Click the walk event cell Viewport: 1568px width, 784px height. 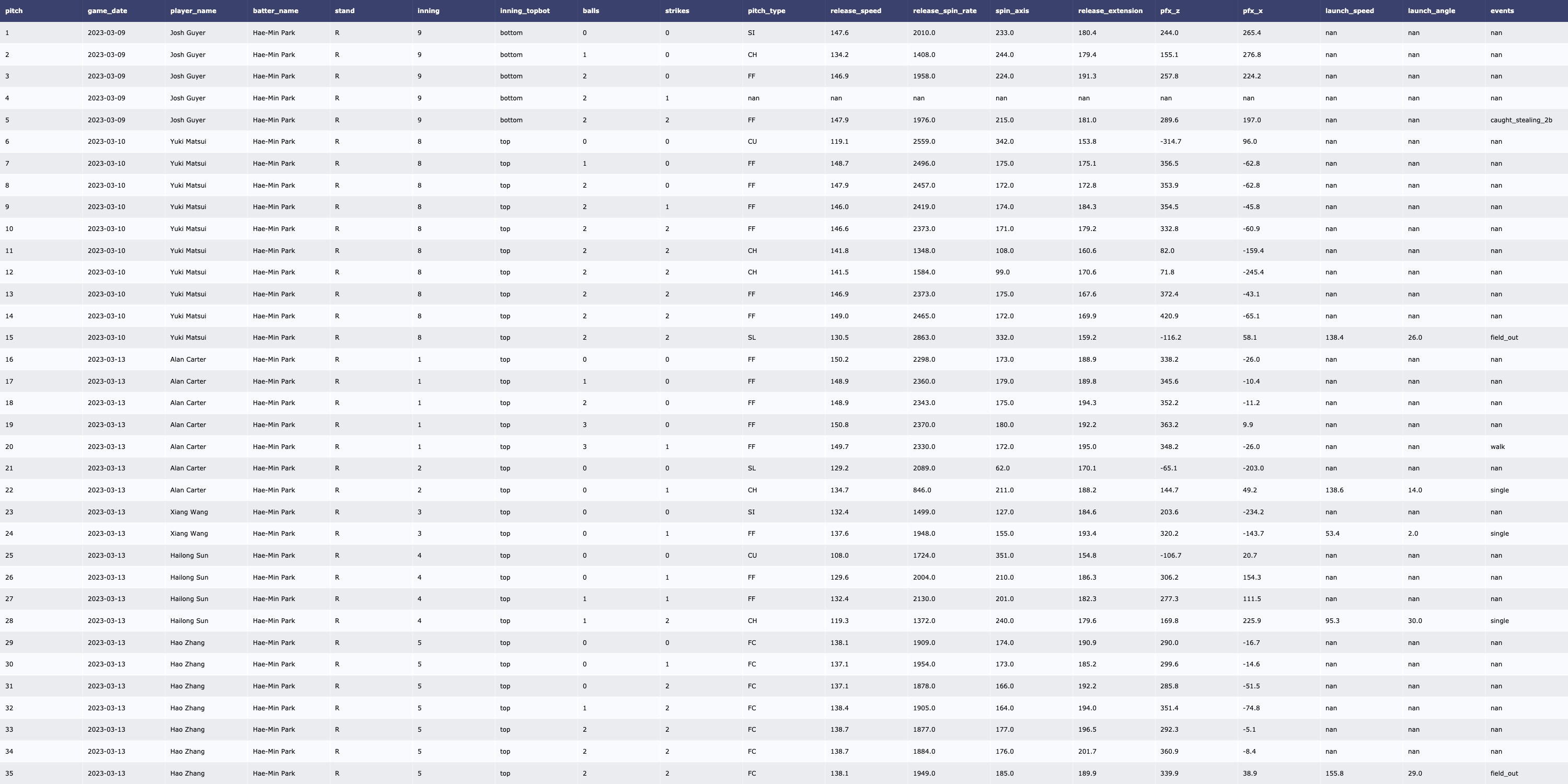click(1497, 447)
